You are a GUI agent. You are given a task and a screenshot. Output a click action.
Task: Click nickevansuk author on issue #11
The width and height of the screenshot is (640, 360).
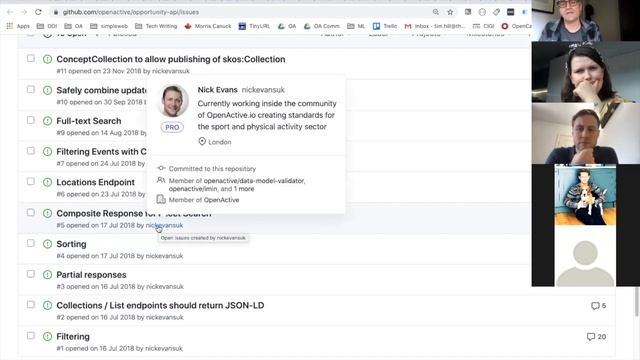171,71
